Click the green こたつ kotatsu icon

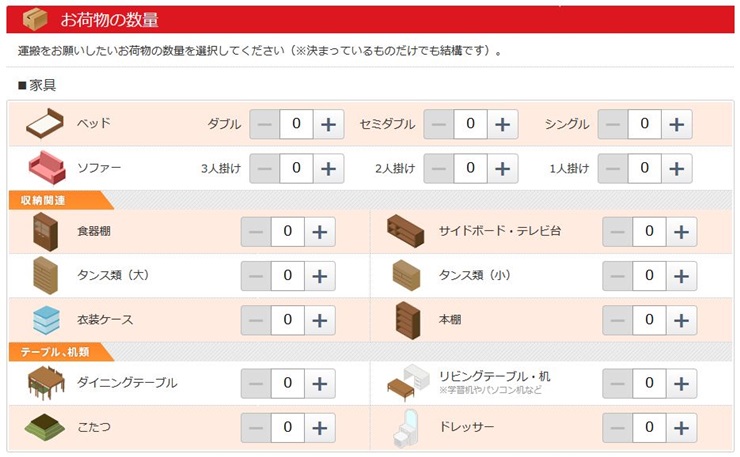click(45, 427)
